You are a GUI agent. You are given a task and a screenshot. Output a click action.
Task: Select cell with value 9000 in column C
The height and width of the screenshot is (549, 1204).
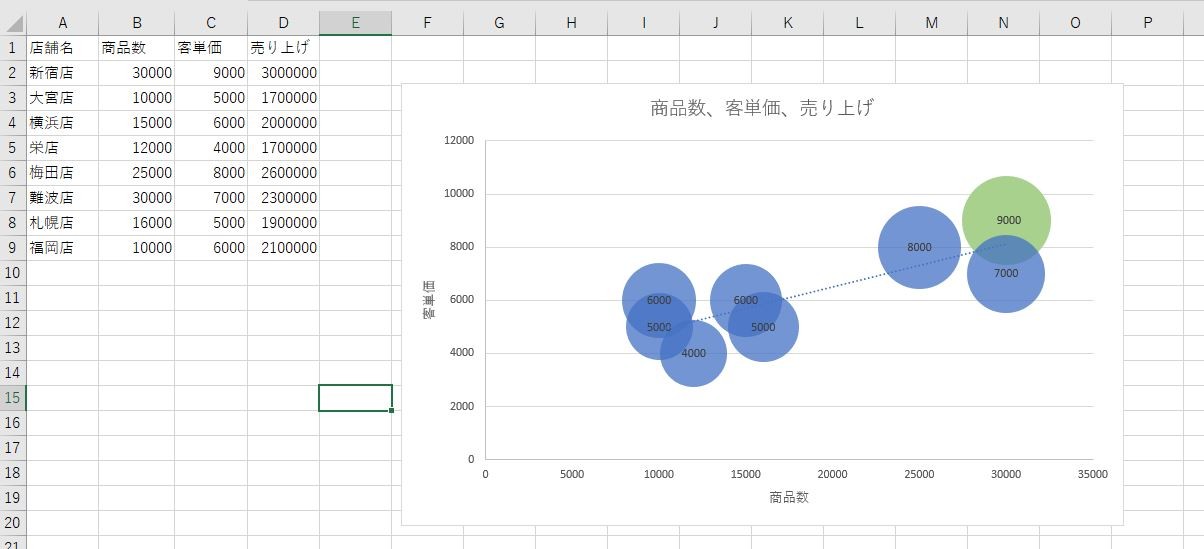pyautogui.click(x=211, y=73)
